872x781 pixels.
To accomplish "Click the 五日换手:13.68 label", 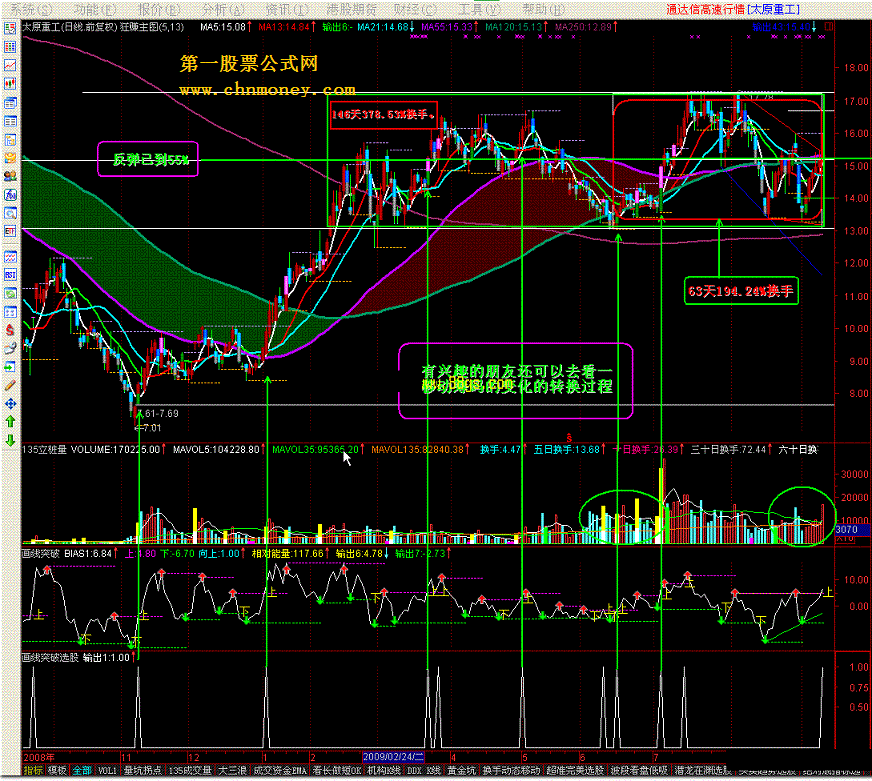I will point(568,449).
